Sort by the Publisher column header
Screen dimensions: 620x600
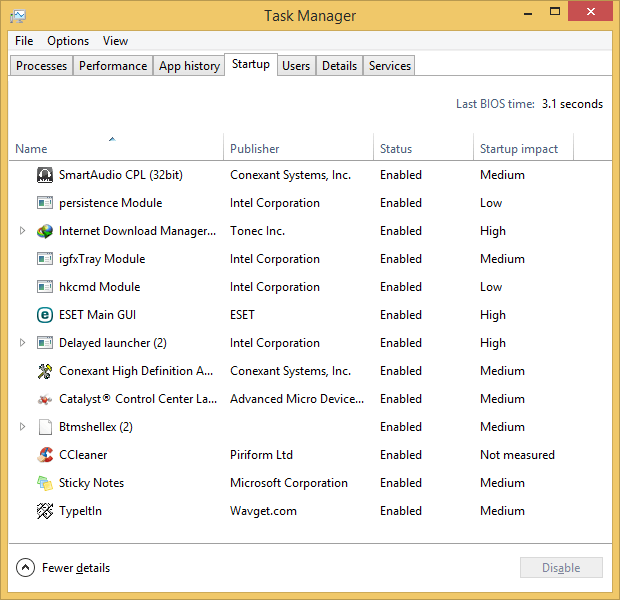point(299,147)
